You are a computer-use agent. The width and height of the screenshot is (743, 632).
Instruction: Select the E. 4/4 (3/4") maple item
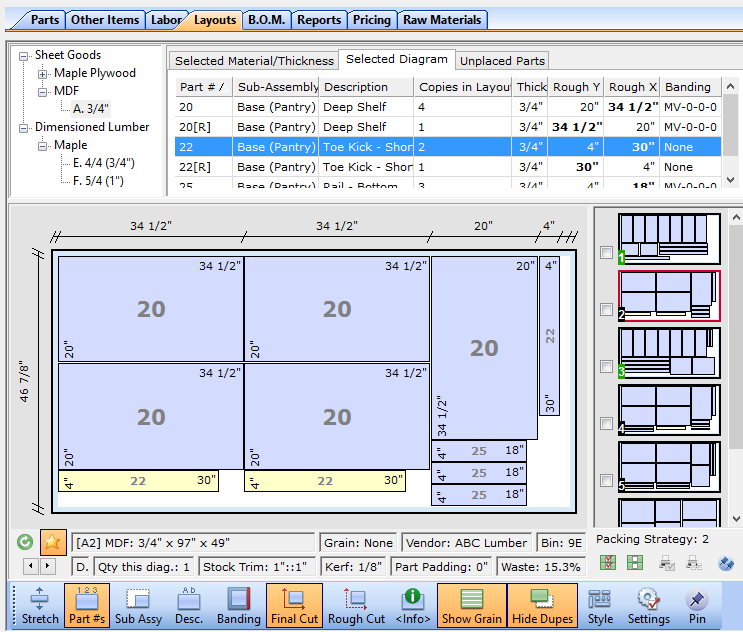104,163
